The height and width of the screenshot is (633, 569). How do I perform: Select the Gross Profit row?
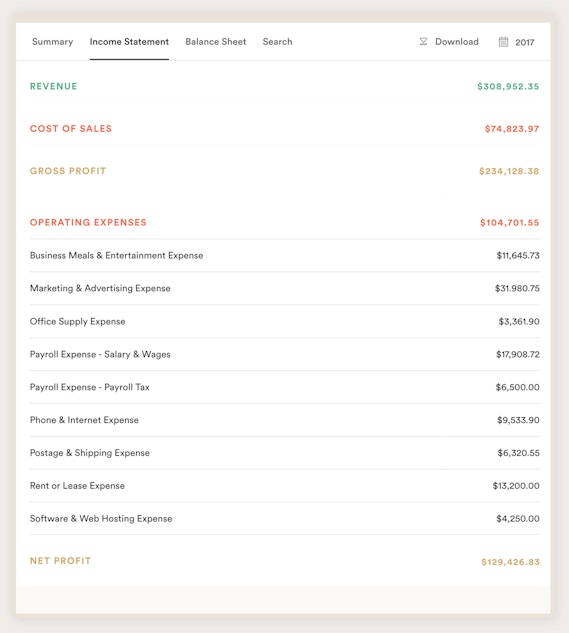(x=284, y=171)
